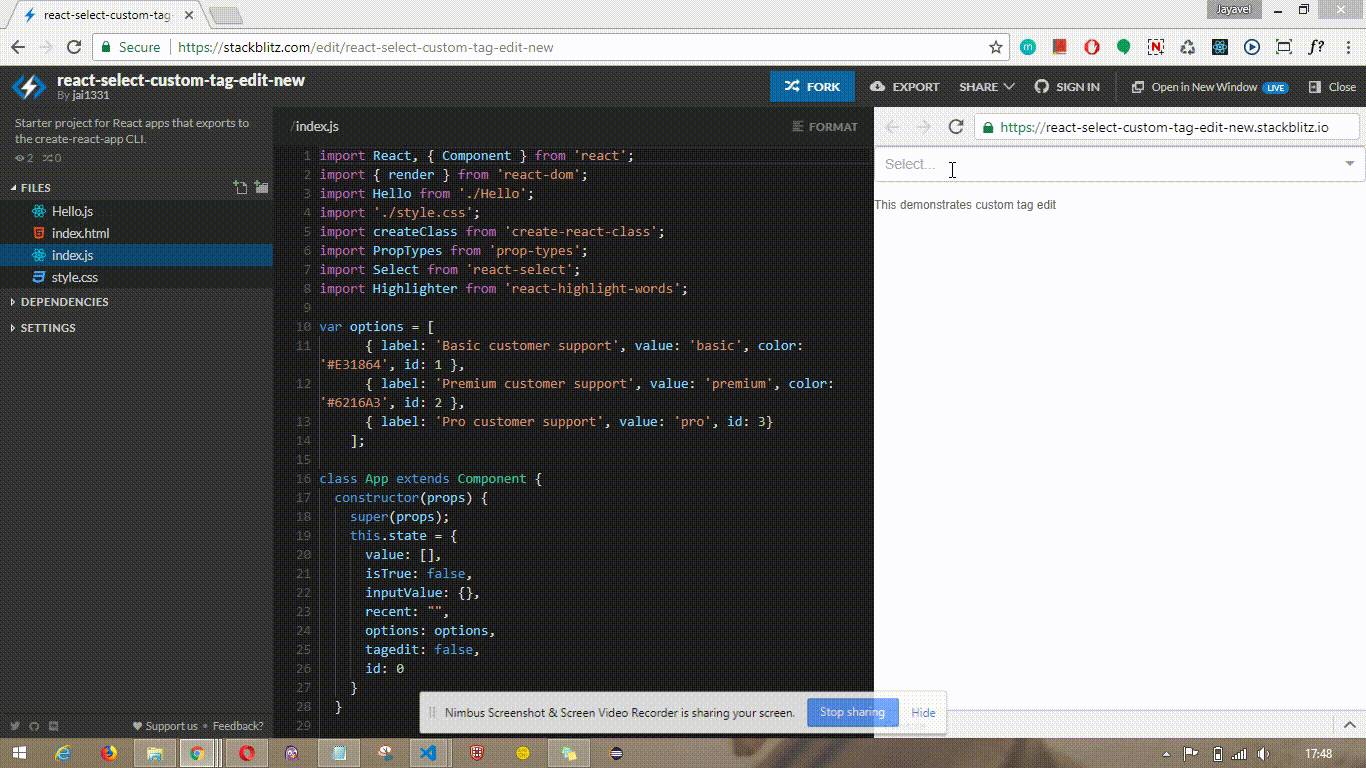This screenshot has width=1366, height=768.
Task: Expand the SETTINGS section
Action: pyautogui.click(x=46, y=328)
